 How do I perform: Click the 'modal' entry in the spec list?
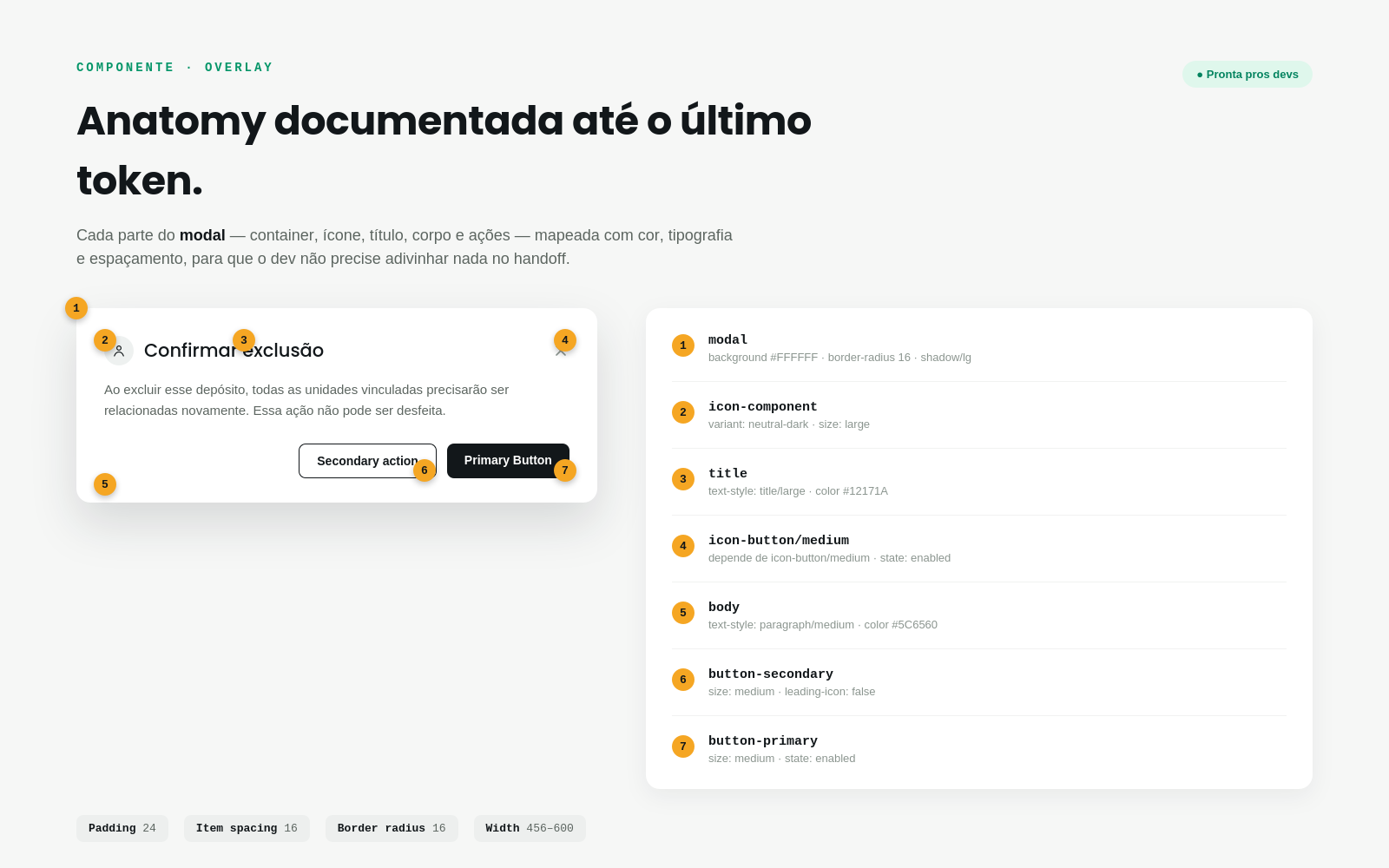979,348
